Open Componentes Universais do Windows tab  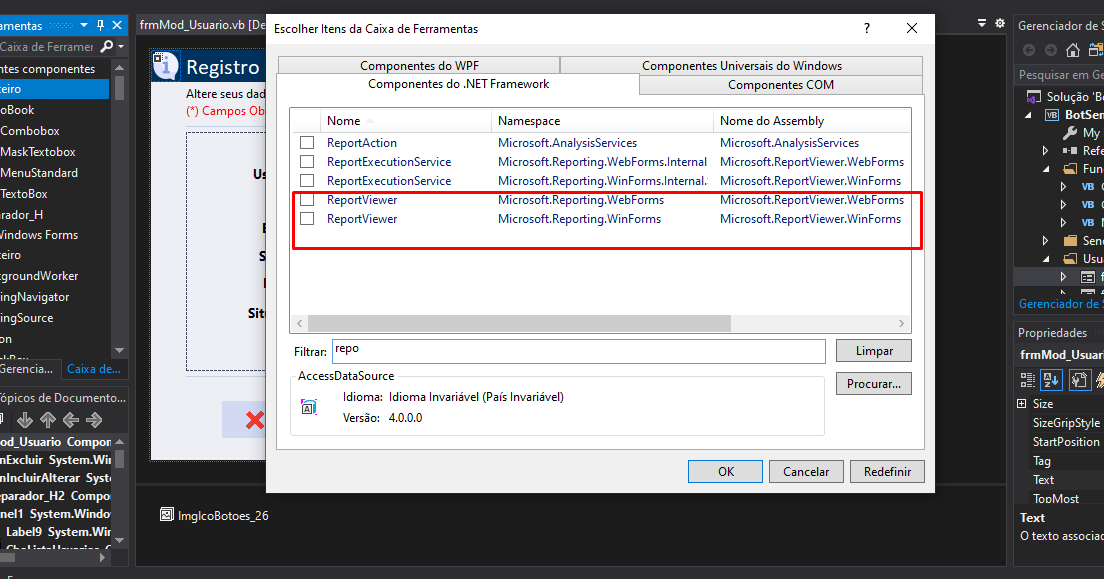point(741,66)
